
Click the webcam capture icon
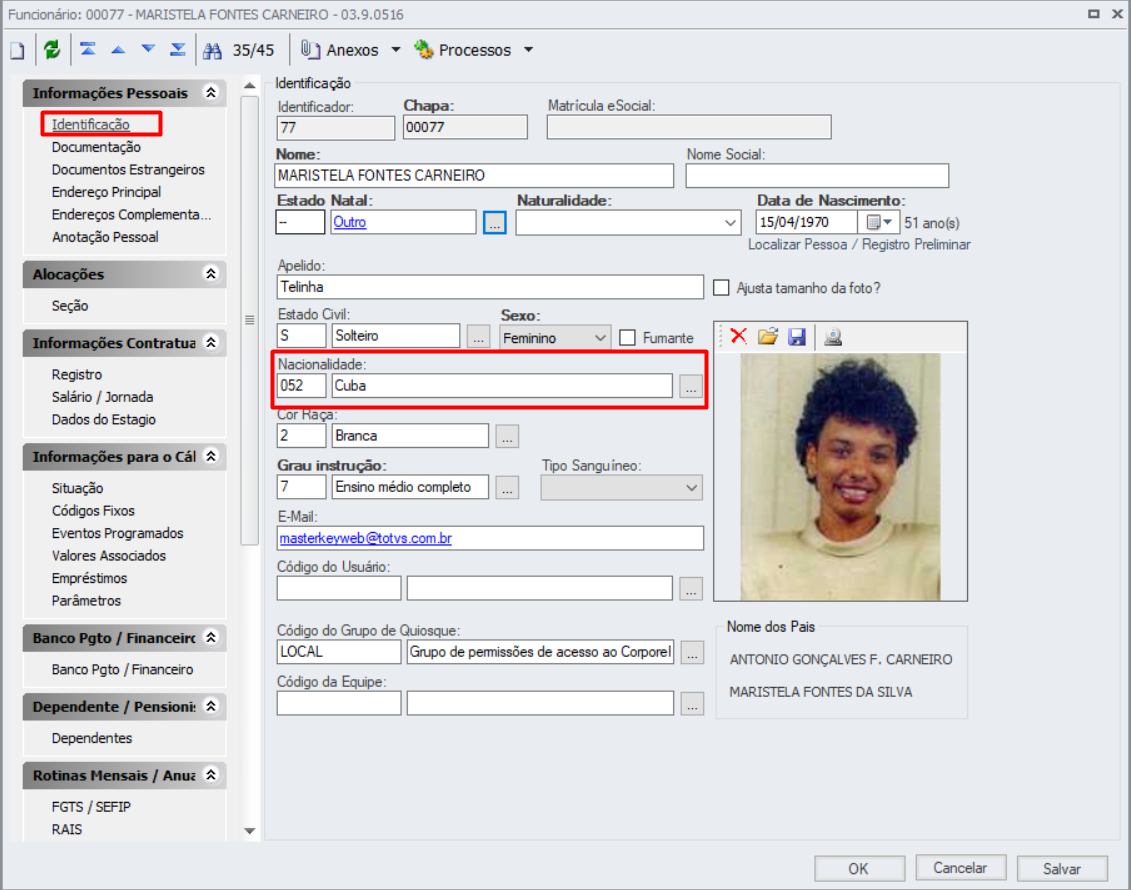833,337
